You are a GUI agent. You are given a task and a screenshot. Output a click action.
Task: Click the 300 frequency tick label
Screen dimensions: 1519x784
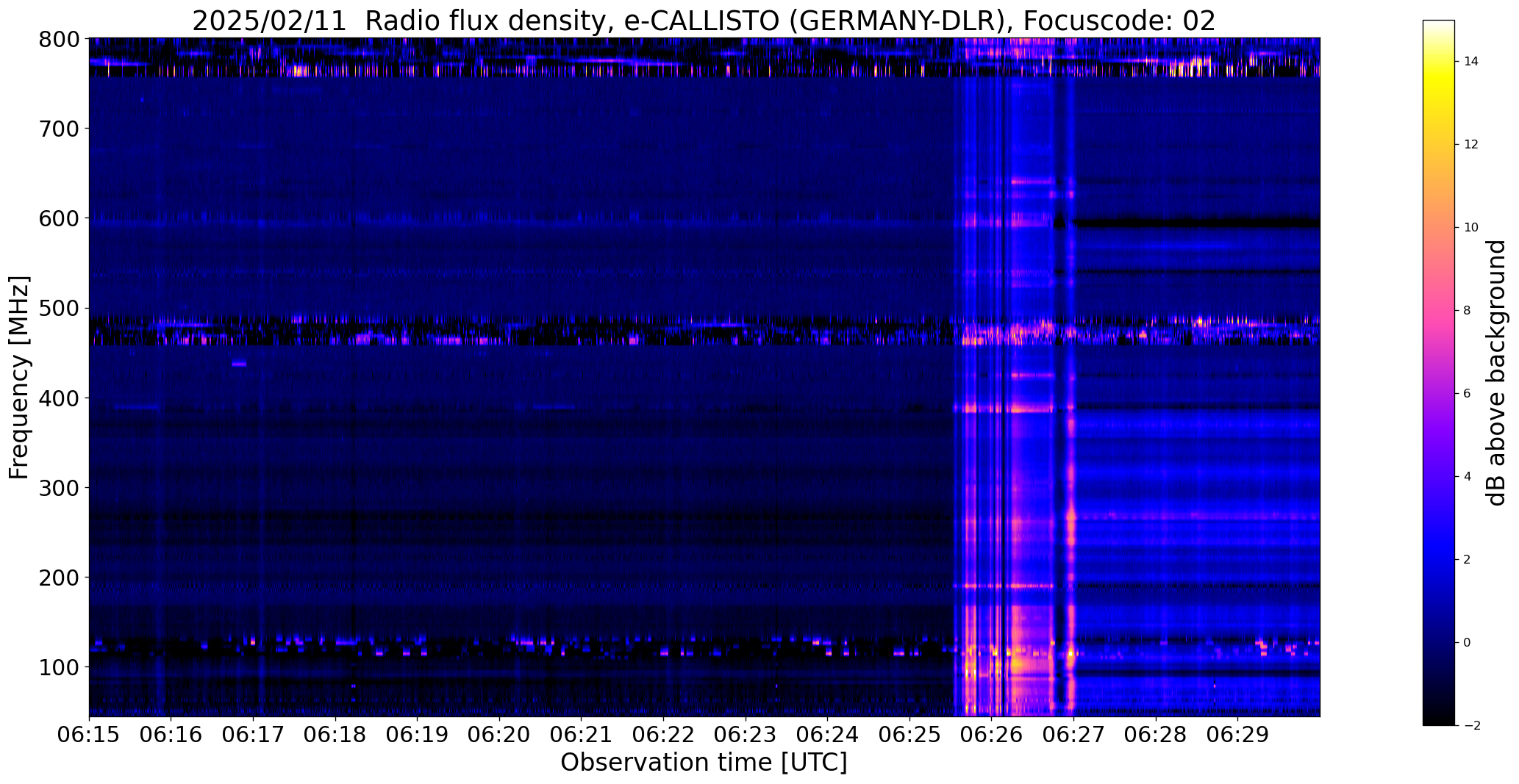click(58, 487)
